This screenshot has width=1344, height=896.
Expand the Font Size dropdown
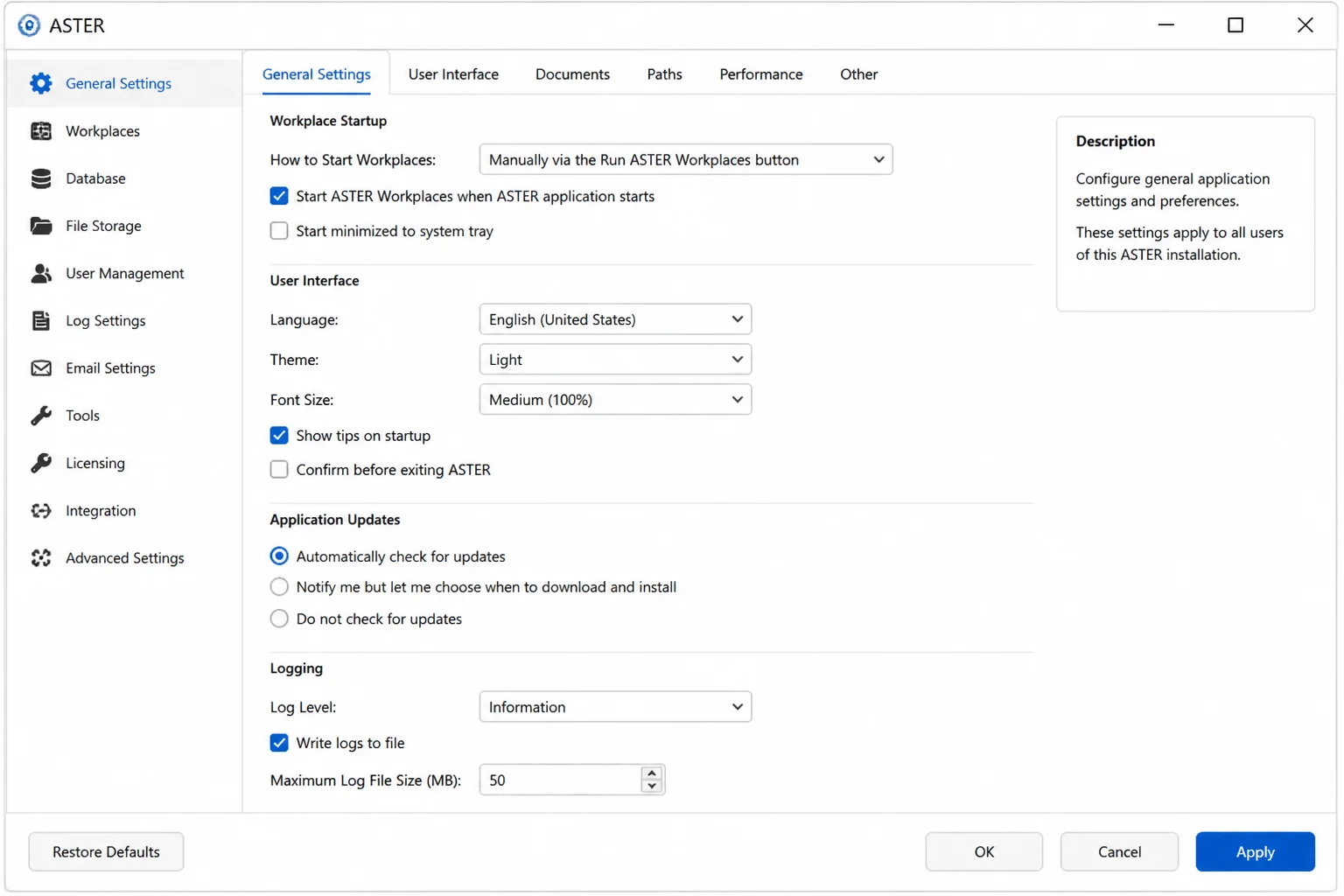coord(615,400)
